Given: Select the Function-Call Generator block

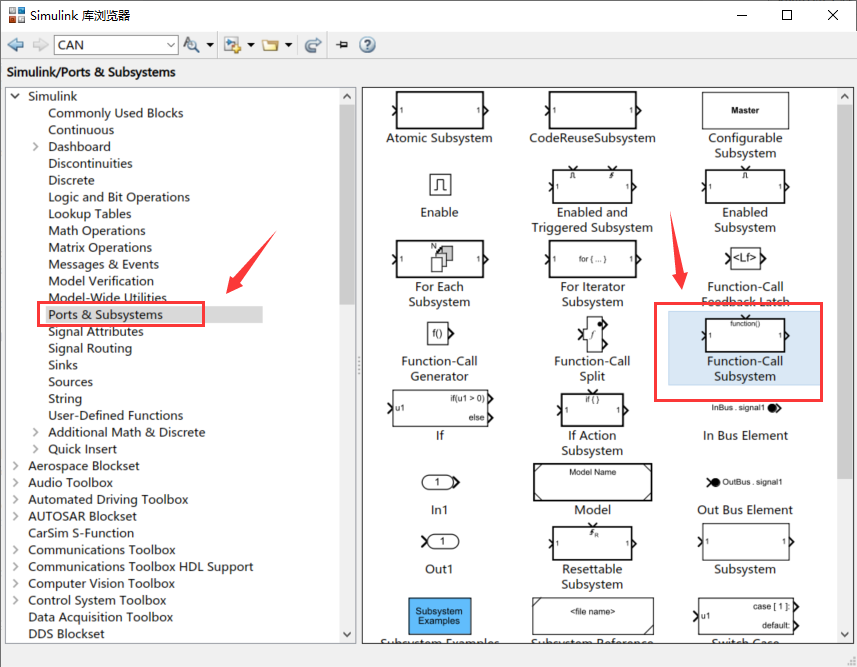Looking at the screenshot, I should point(439,333).
